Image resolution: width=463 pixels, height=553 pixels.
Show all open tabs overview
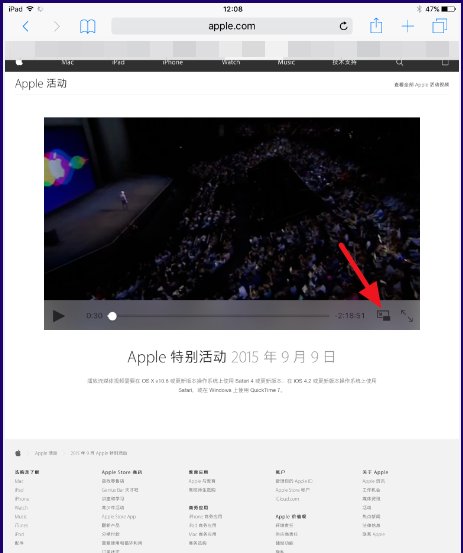(x=439, y=26)
